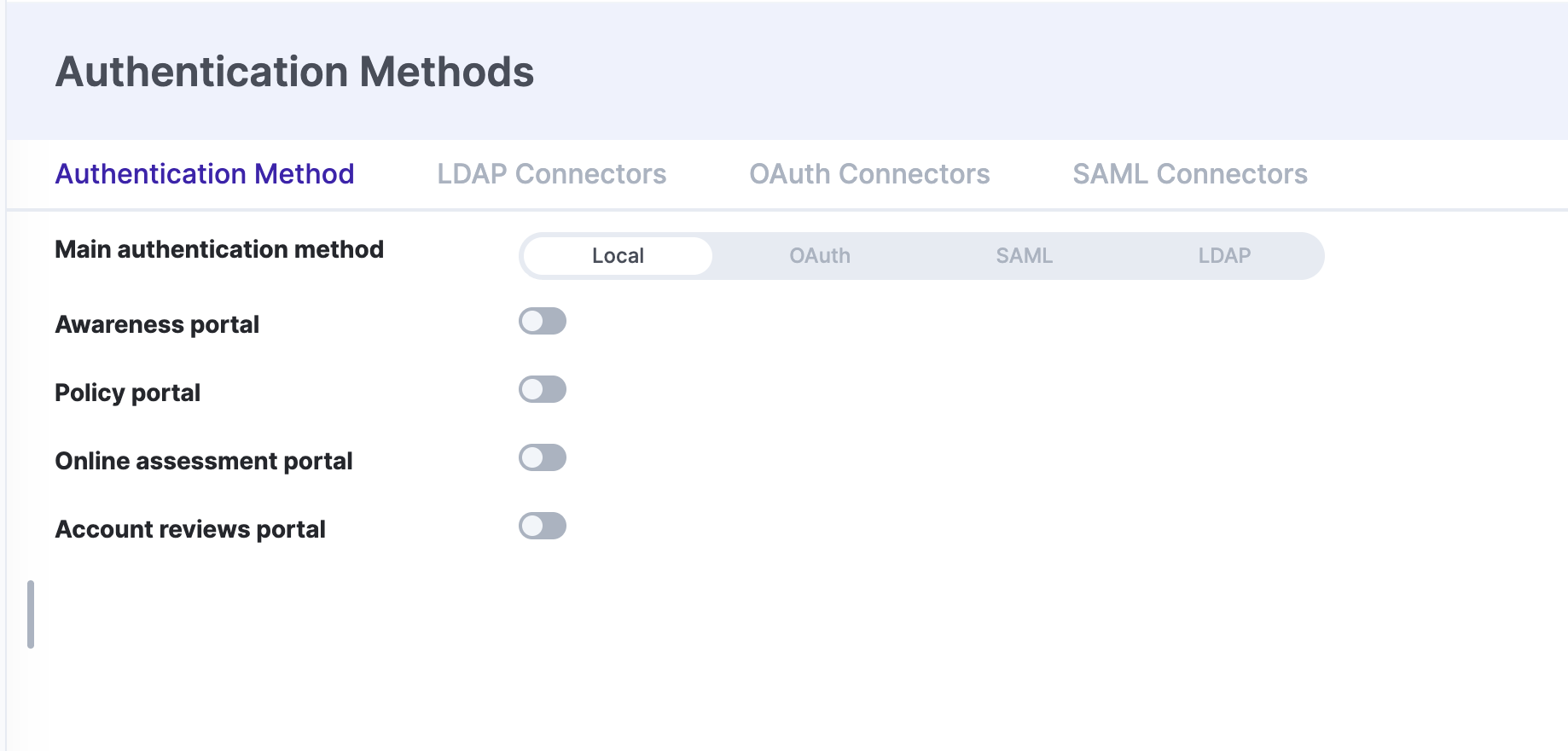The width and height of the screenshot is (1568, 751).
Task: Click the Account reviews portal label
Action: point(190,529)
